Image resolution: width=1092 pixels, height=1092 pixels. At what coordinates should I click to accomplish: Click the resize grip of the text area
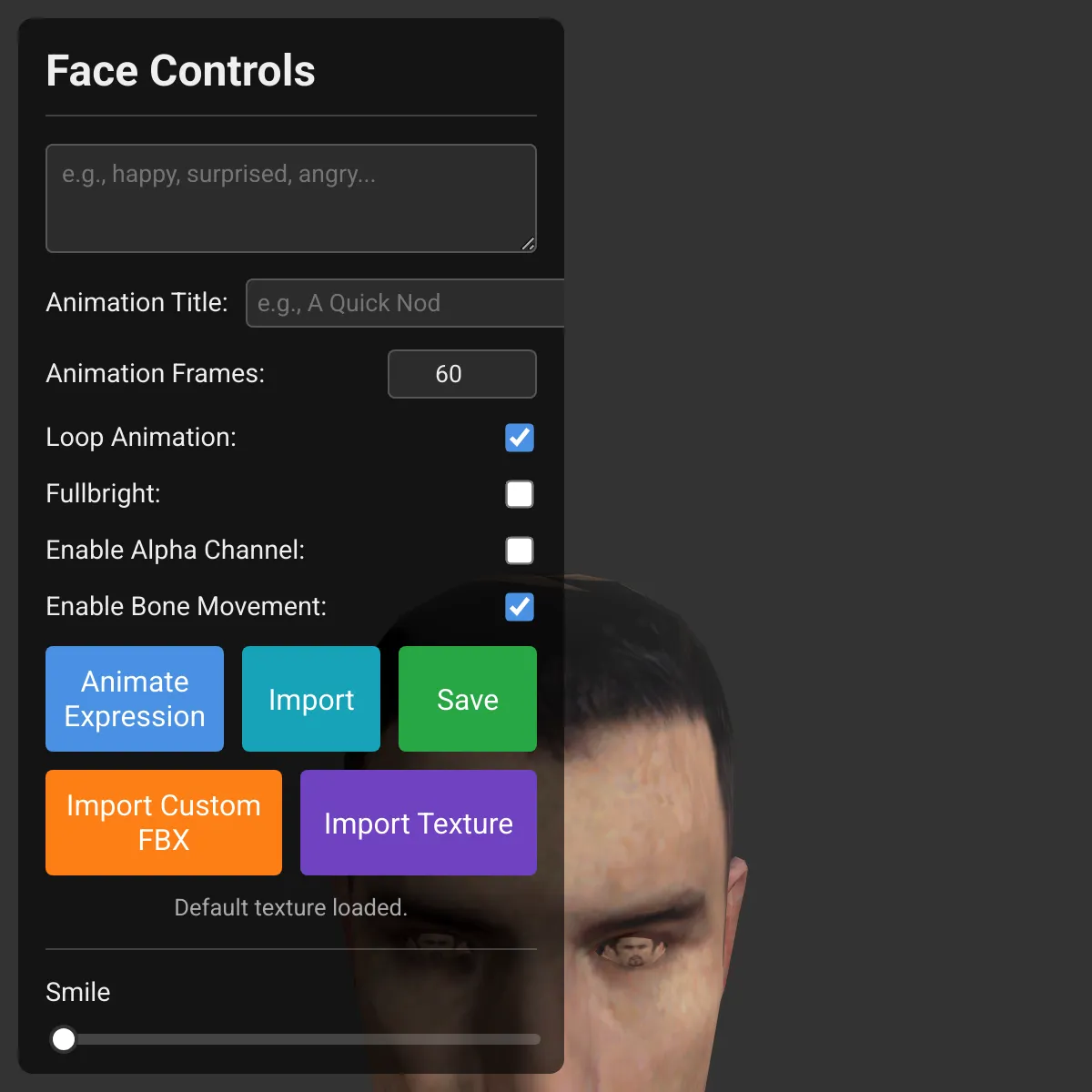(528, 244)
